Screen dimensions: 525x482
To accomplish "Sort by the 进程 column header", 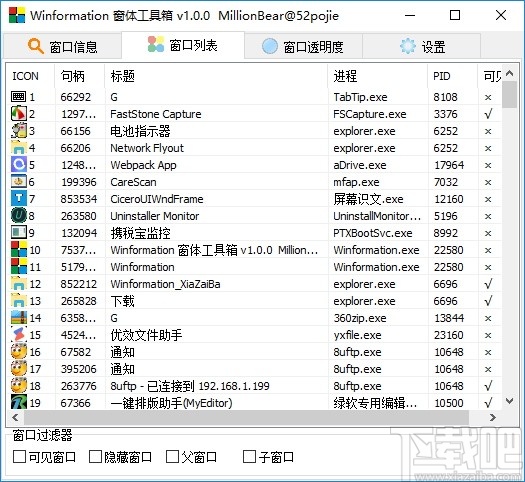I will coord(378,76).
